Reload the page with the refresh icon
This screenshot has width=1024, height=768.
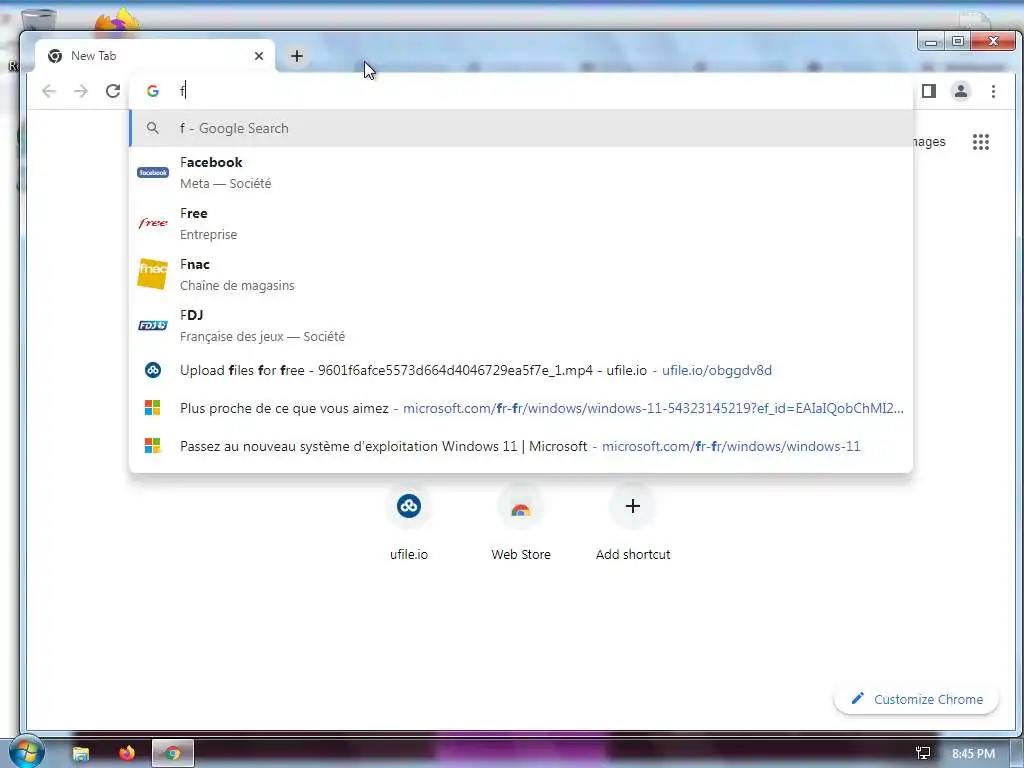click(113, 91)
